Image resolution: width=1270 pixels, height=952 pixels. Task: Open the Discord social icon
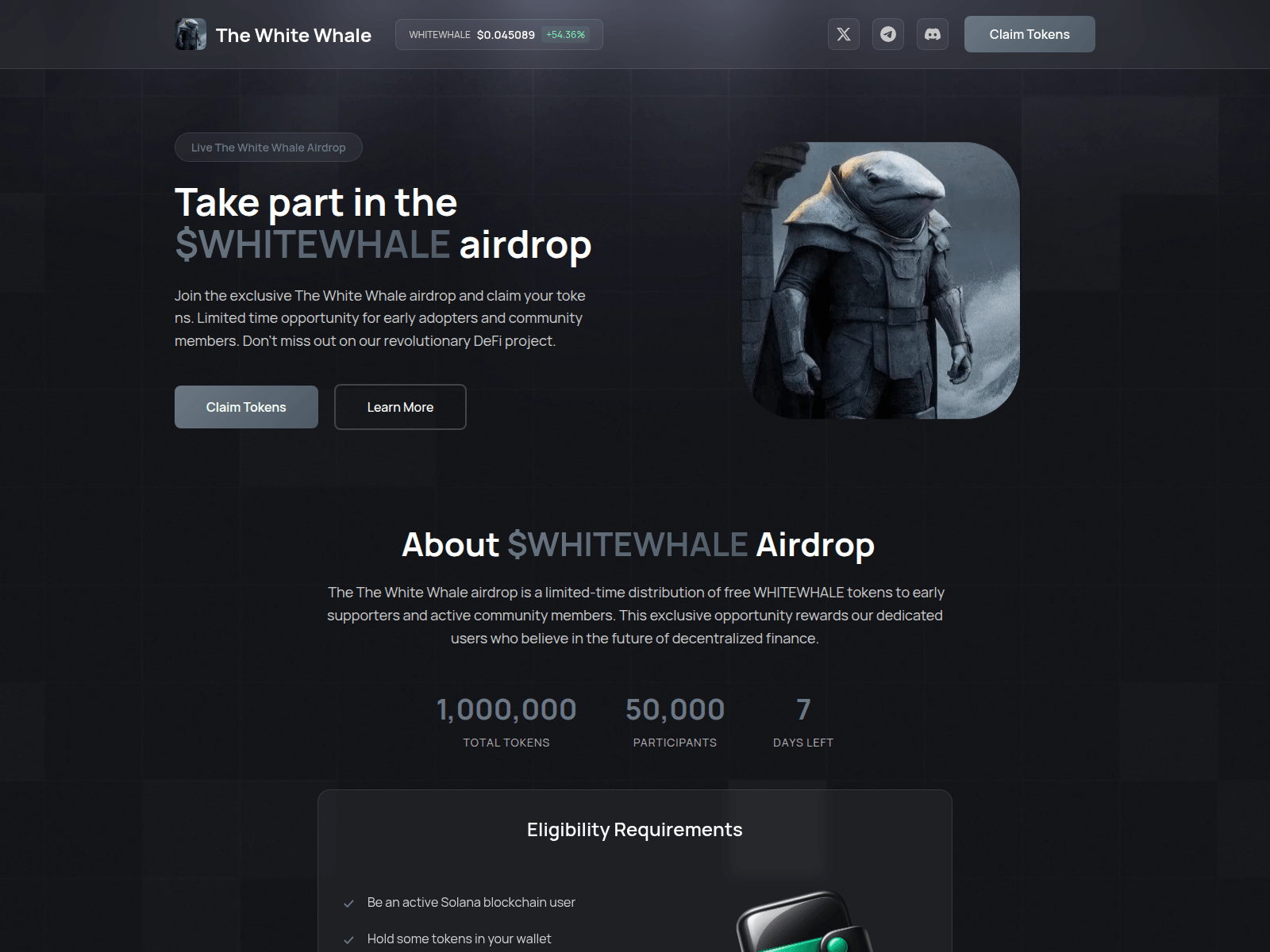click(933, 34)
